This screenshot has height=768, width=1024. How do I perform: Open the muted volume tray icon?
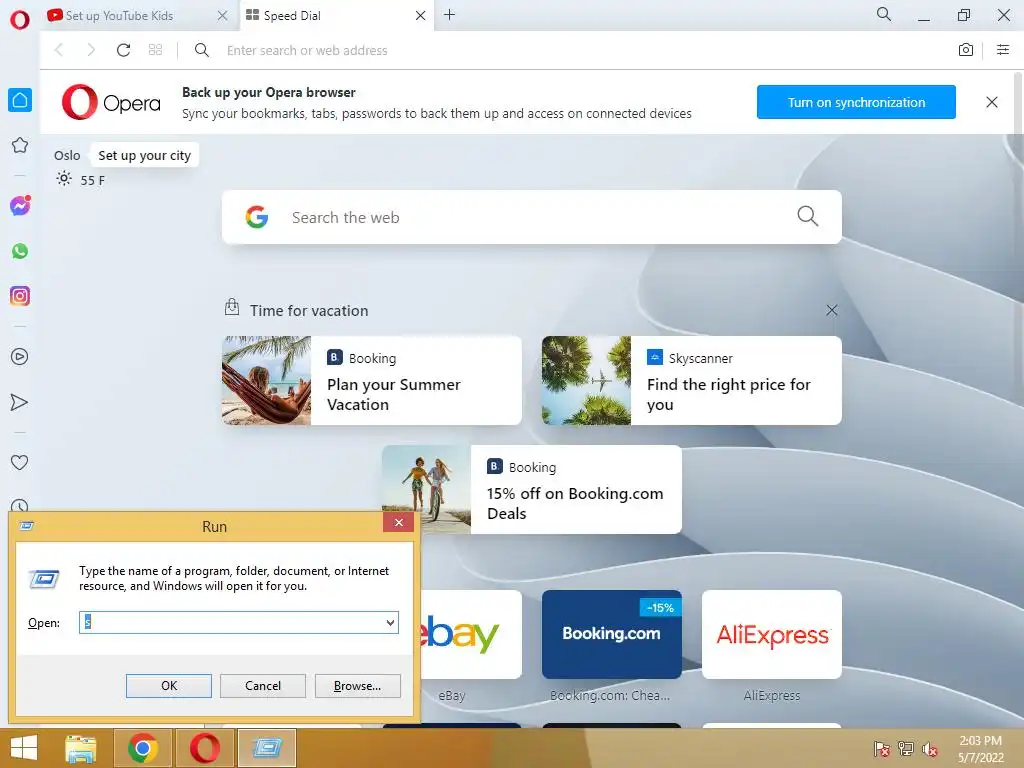click(929, 749)
